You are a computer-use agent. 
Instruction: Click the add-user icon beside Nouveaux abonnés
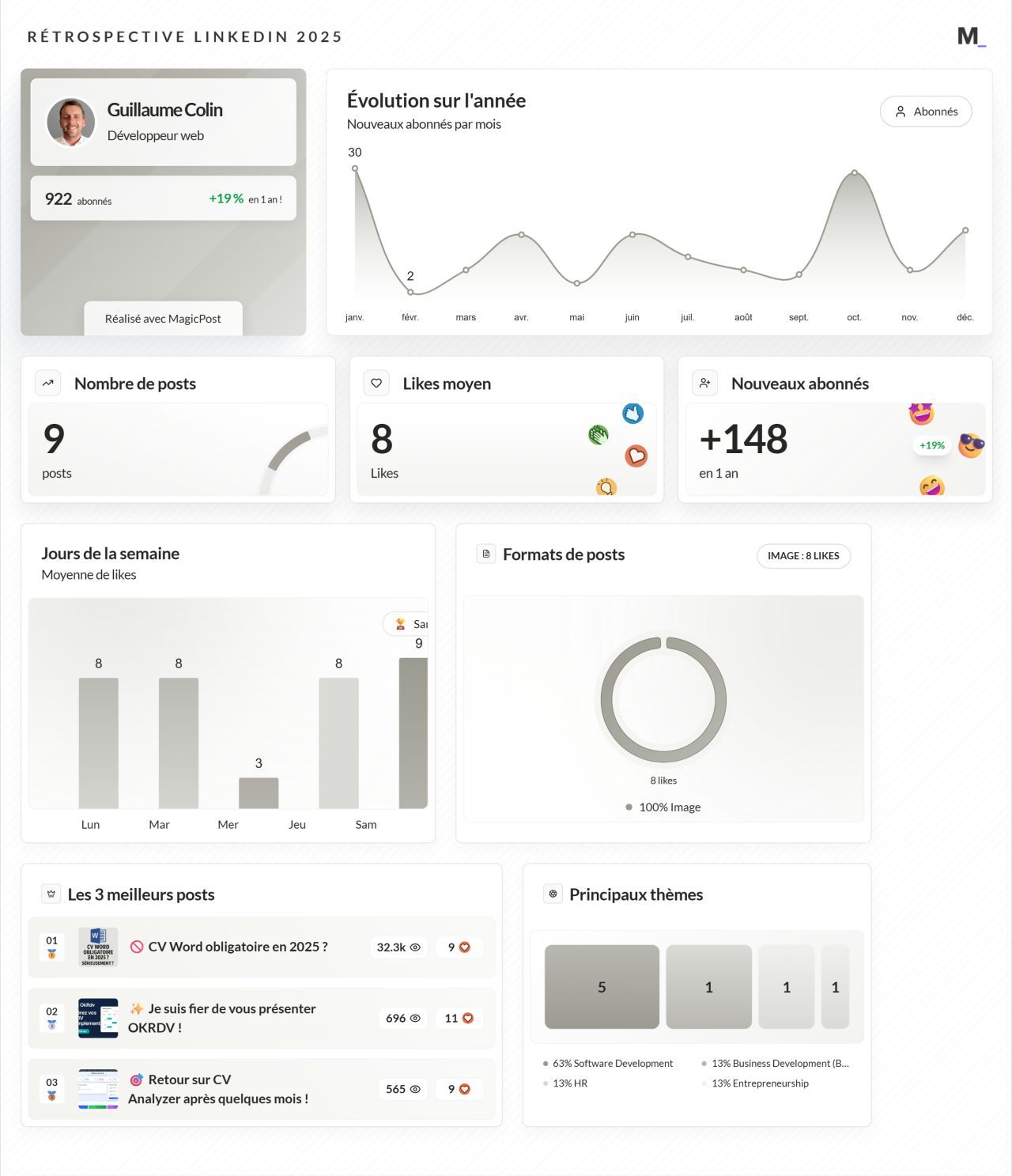click(x=705, y=383)
